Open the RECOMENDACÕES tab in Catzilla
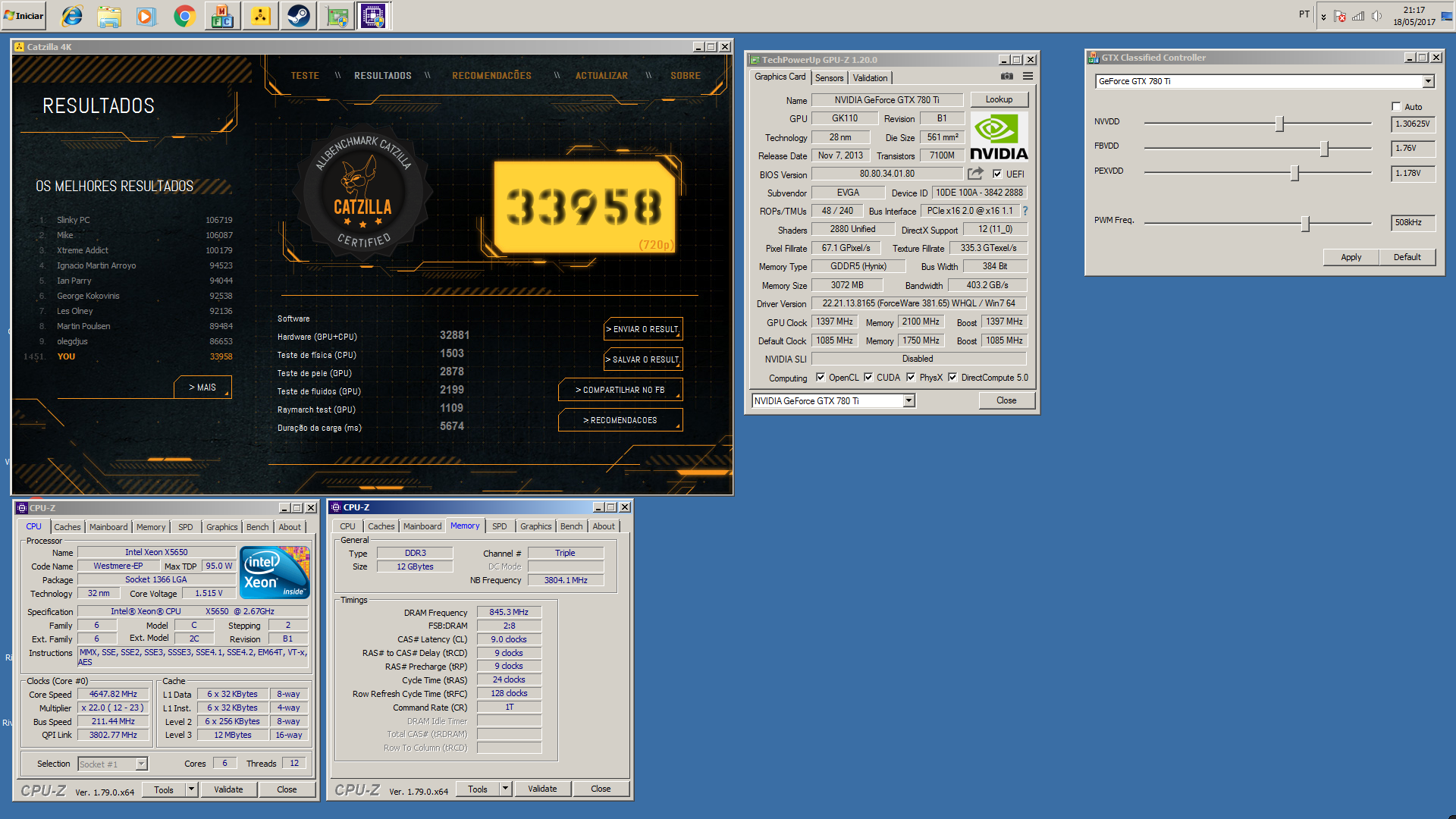The image size is (1456, 819). [x=491, y=76]
